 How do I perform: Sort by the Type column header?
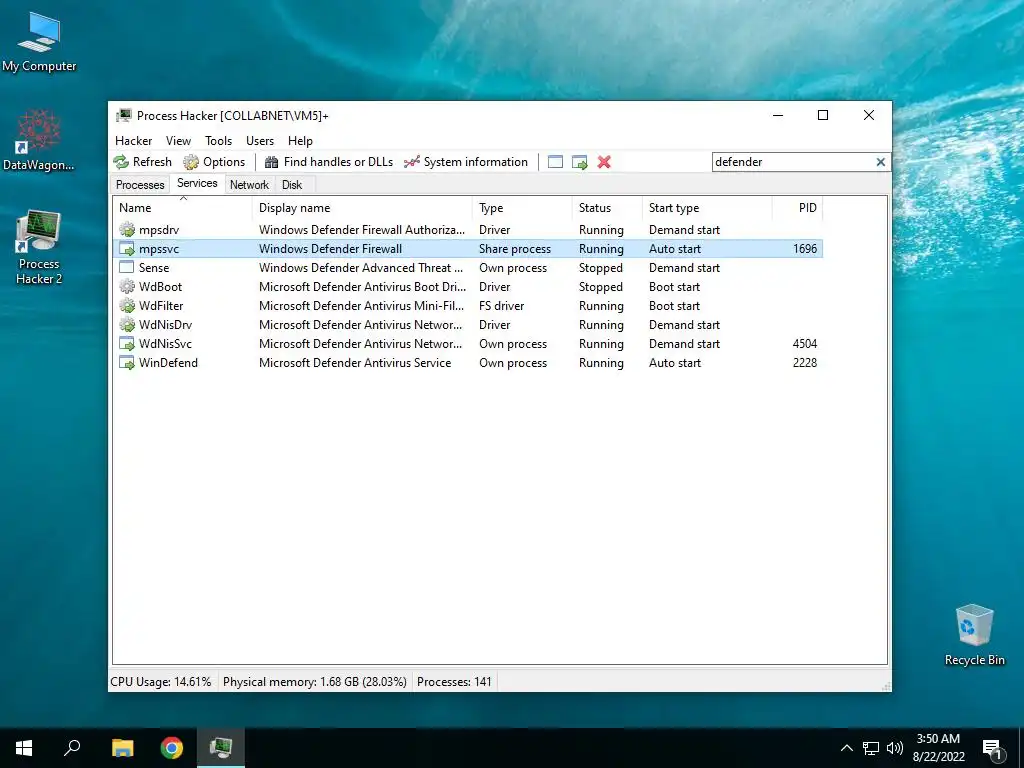(522, 208)
